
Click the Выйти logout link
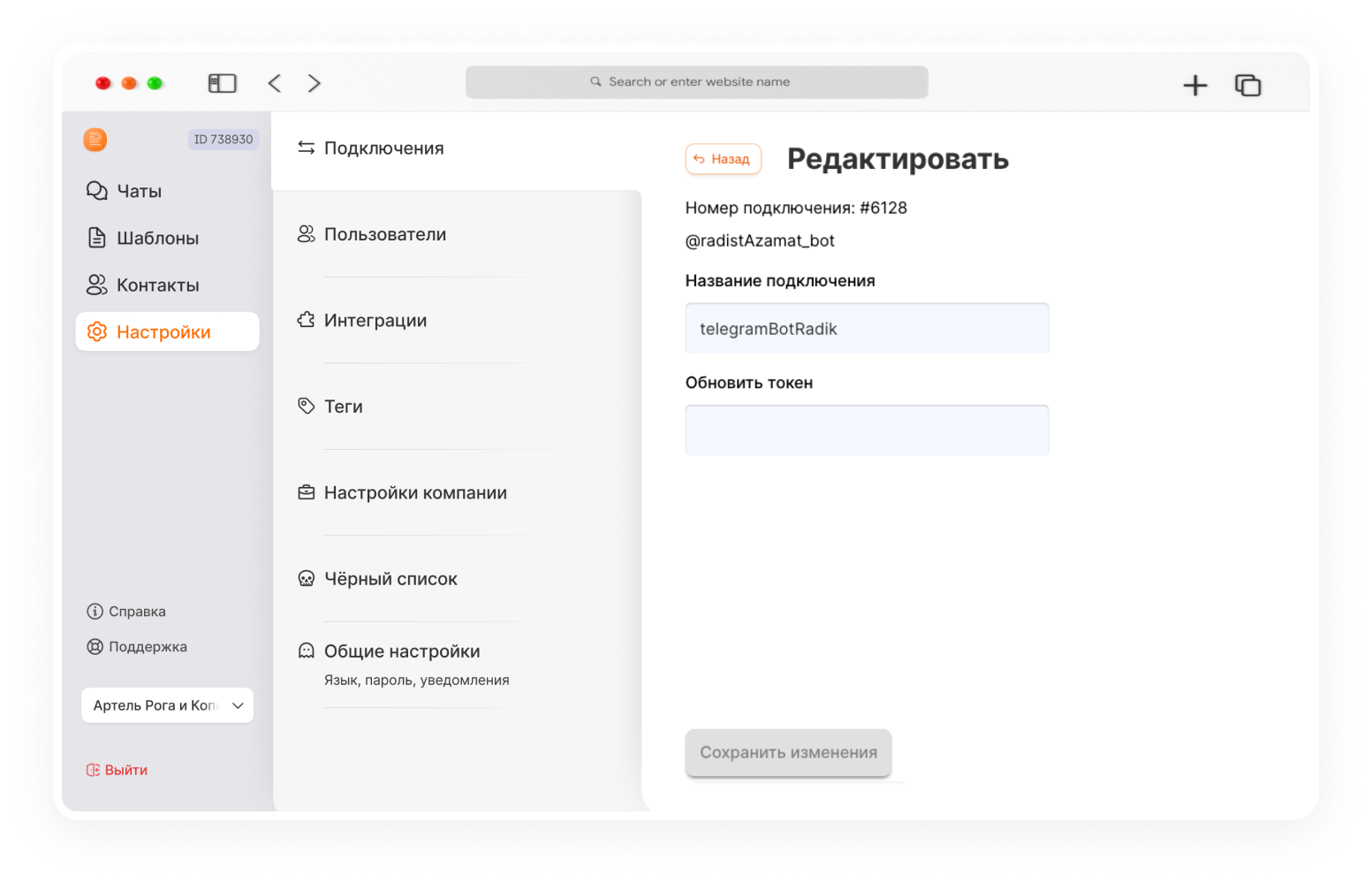(x=126, y=770)
